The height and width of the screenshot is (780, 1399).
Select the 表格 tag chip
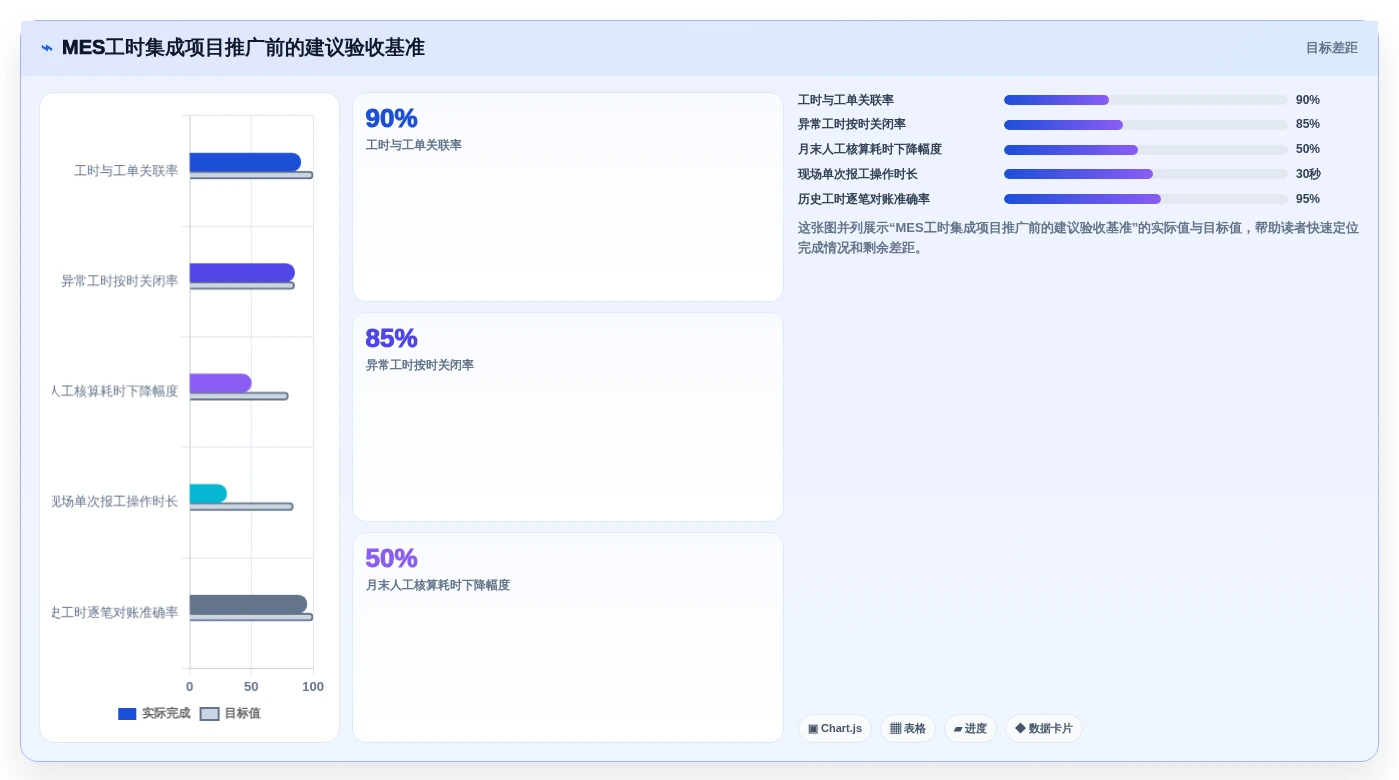(x=907, y=728)
